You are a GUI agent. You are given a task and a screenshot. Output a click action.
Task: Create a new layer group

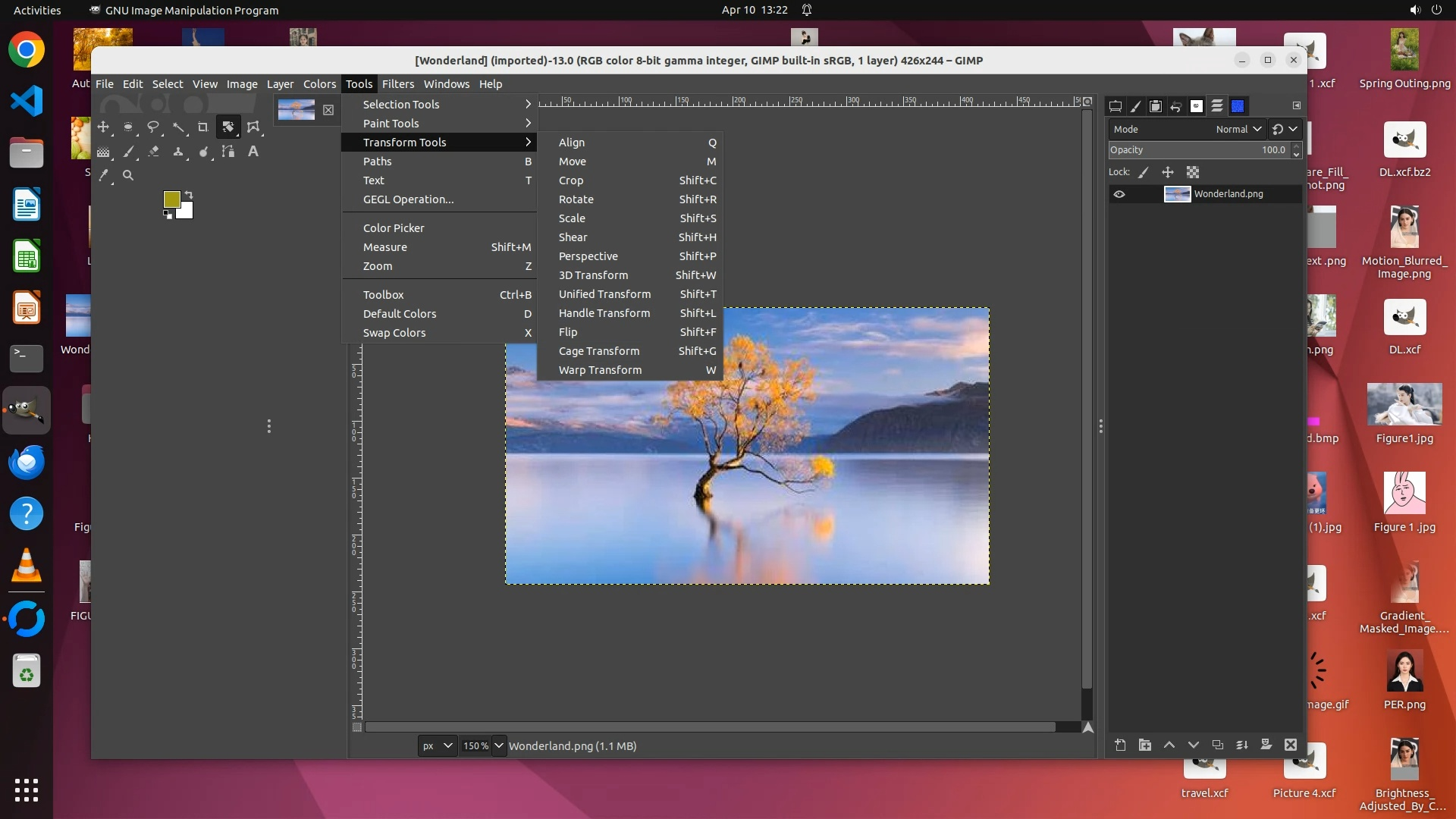point(1145,745)
